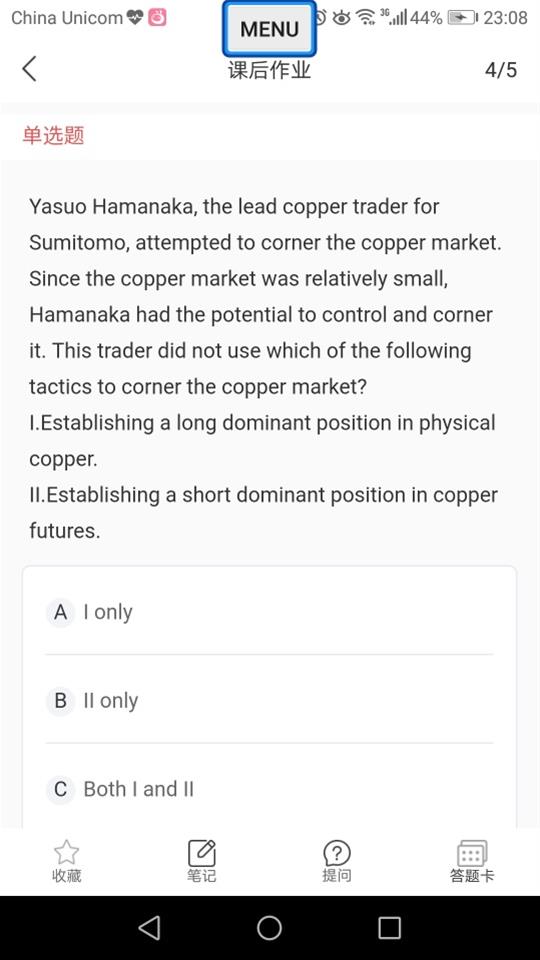Open the favorites star icon

[x=67, y=852]
